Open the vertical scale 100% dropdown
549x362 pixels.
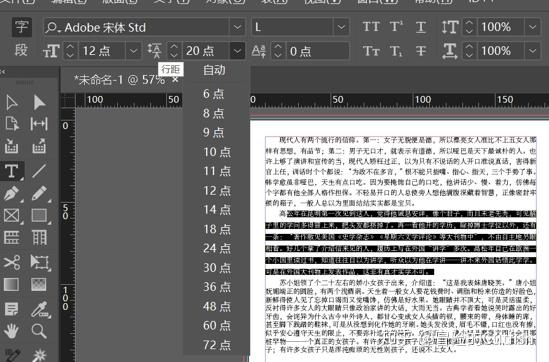(533, 27)
